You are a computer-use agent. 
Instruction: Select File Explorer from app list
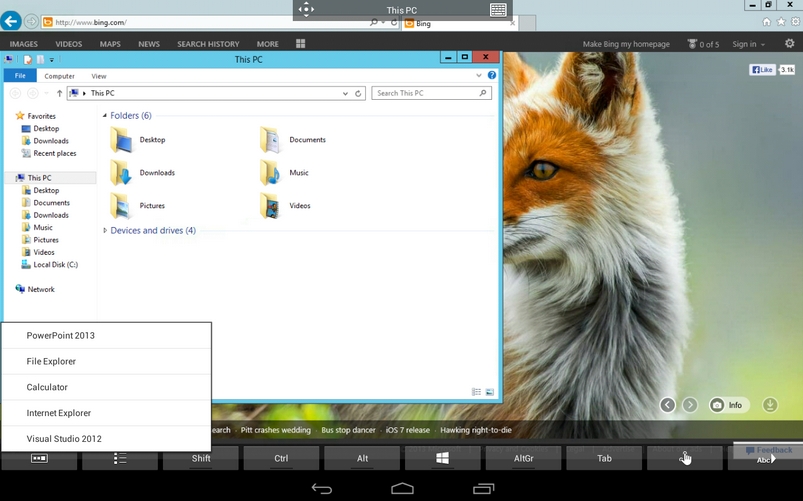point(51,361)
